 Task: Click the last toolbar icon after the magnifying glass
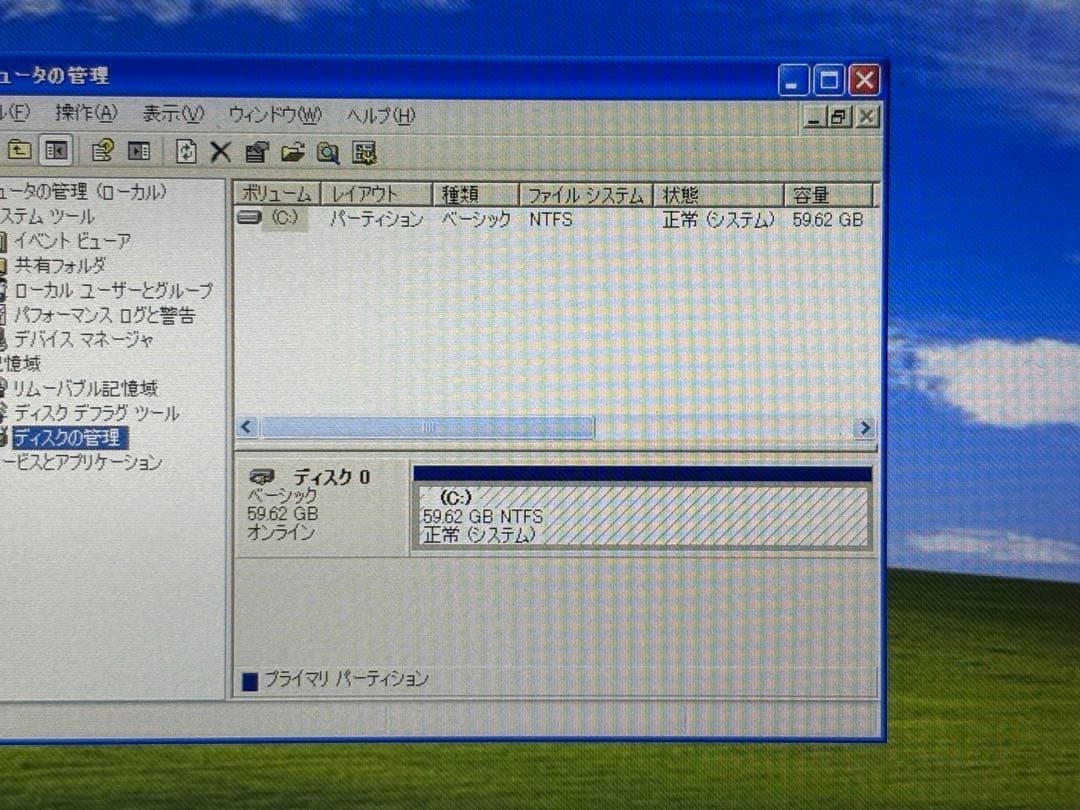point(364,153)
